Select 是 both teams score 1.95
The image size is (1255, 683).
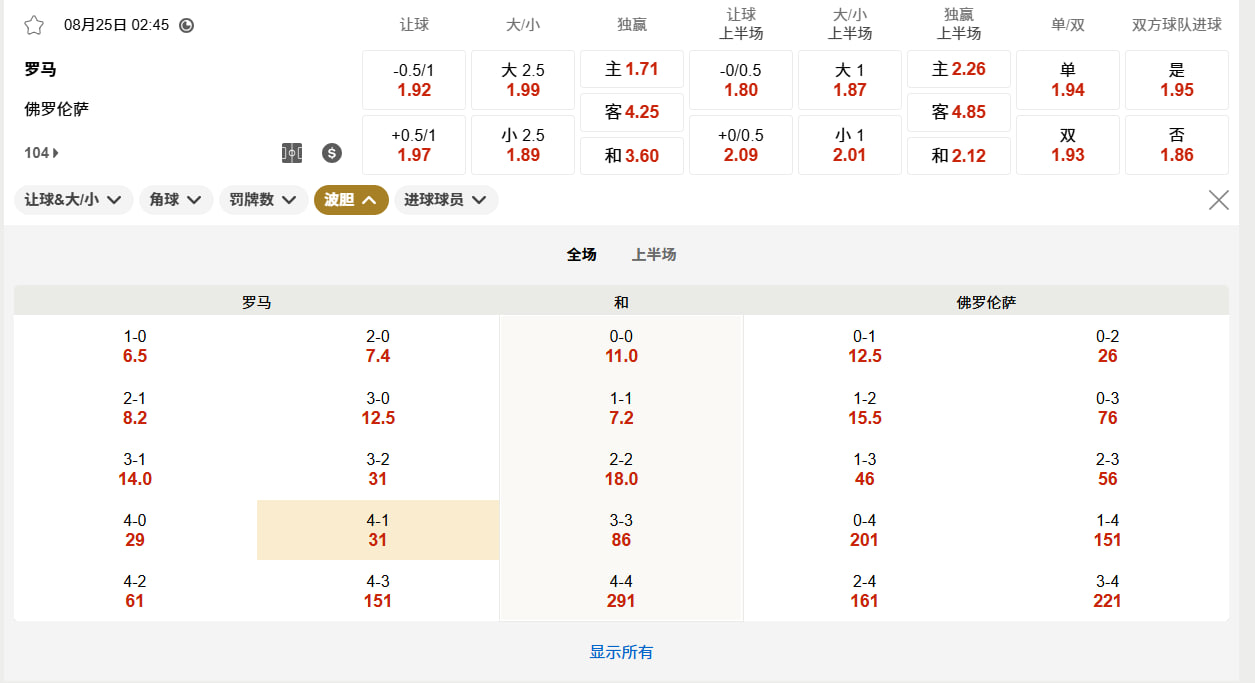coord(1177,80)
